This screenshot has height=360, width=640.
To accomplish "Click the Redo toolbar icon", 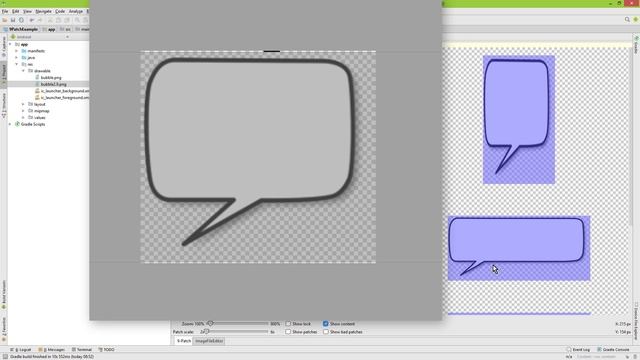I will point(40,20).
